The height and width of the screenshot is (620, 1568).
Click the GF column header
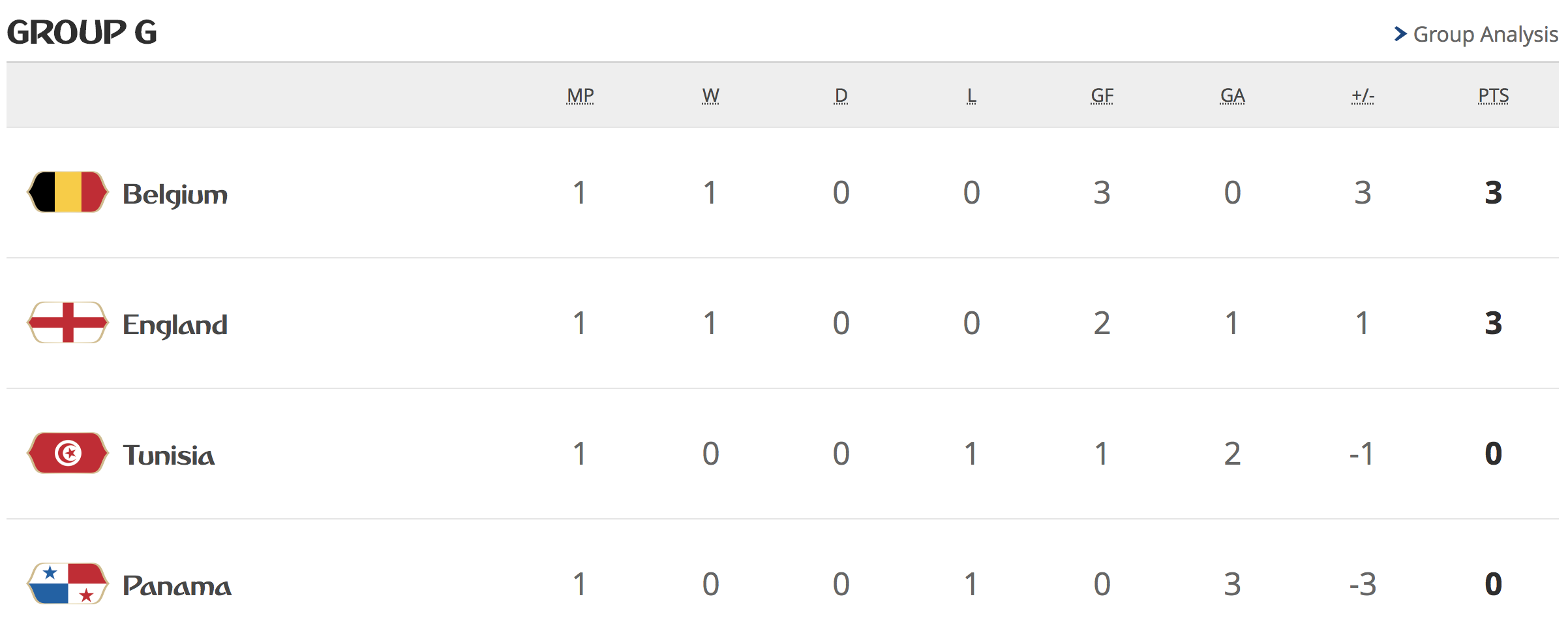1102,95
